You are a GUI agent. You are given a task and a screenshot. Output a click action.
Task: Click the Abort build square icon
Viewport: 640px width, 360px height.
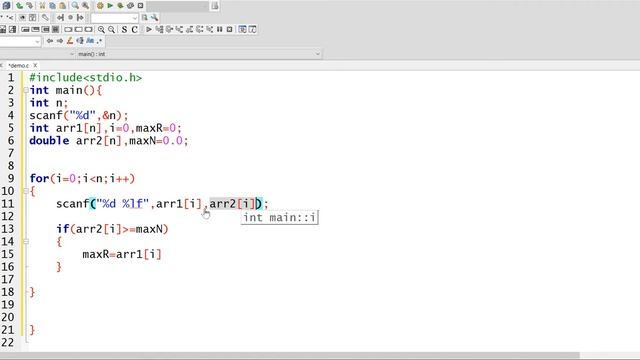(140, 6)
